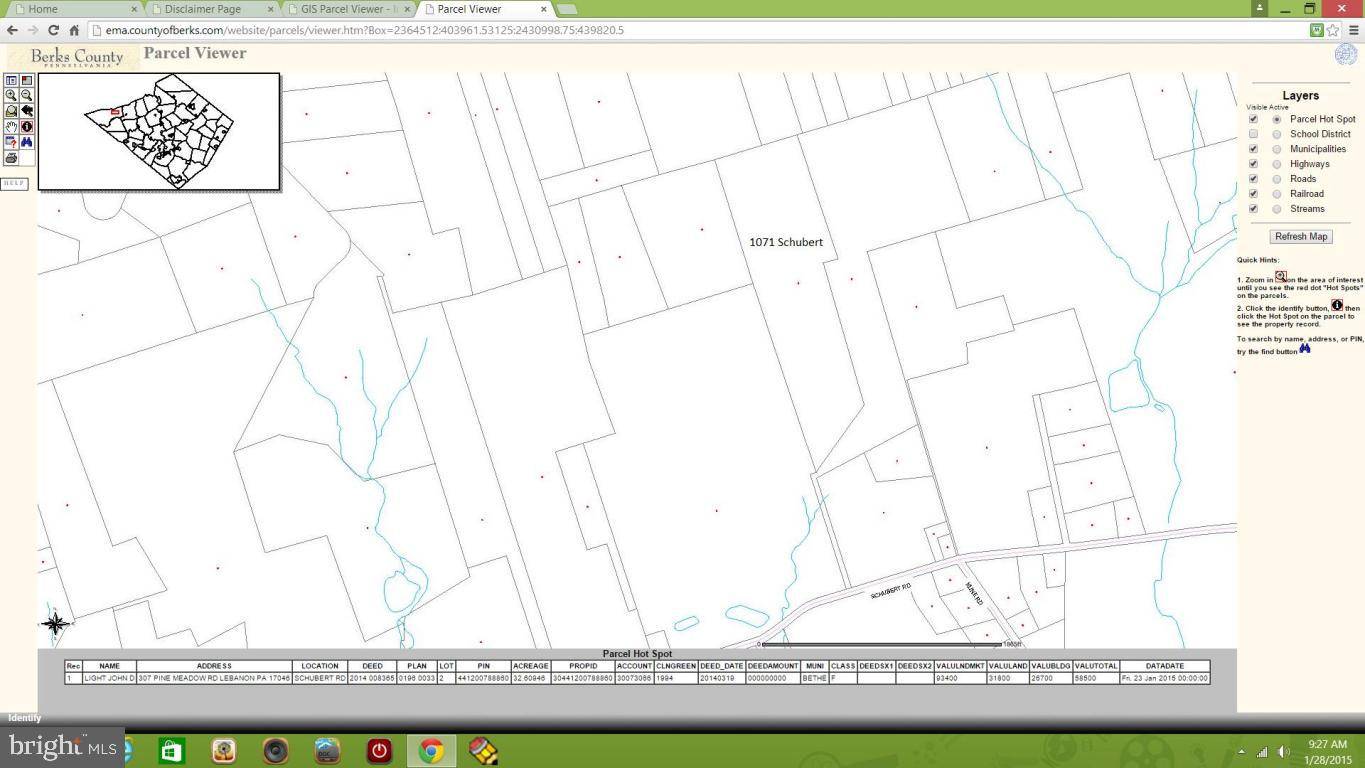This screenshot has width=1365, height=768.
Task: Click the Print map printer icon
Action: (x=11, y=158)
